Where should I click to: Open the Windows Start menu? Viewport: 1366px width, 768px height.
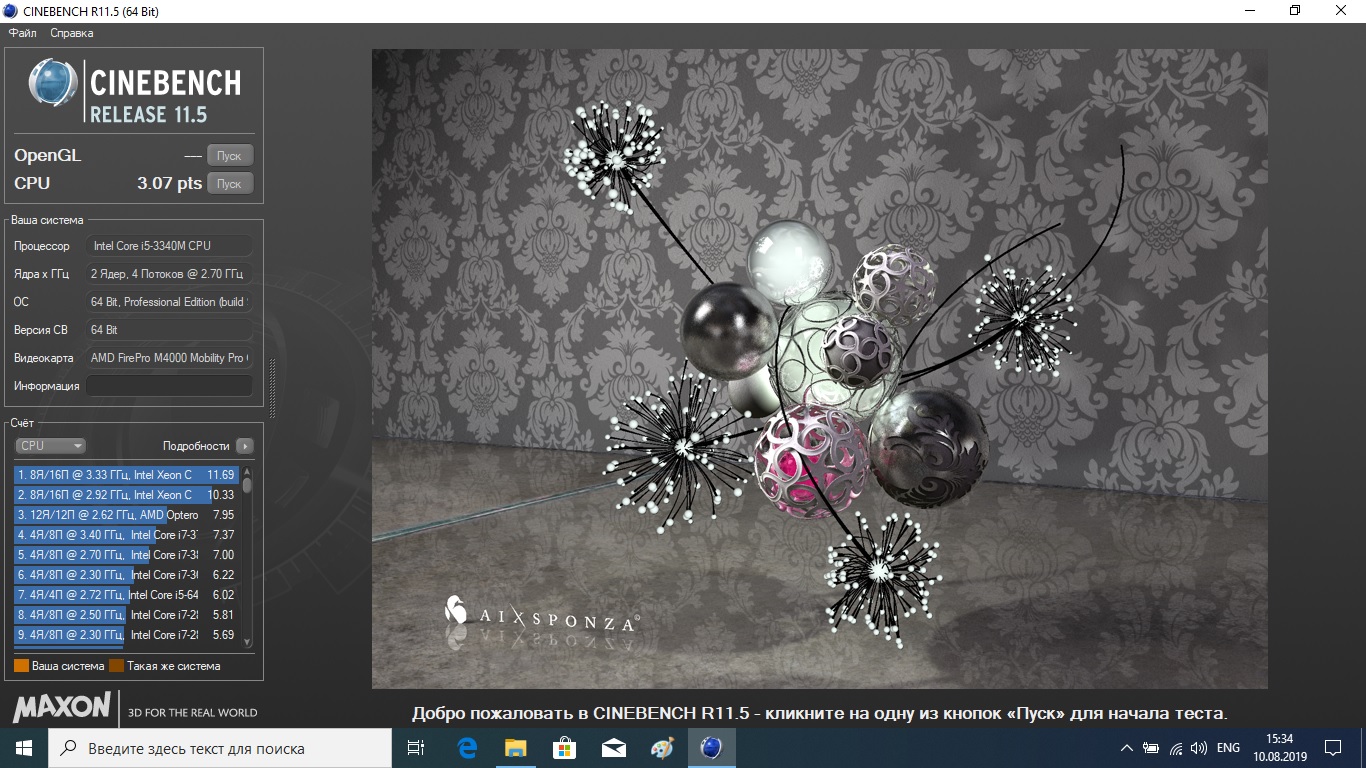(x=24, y=748)
